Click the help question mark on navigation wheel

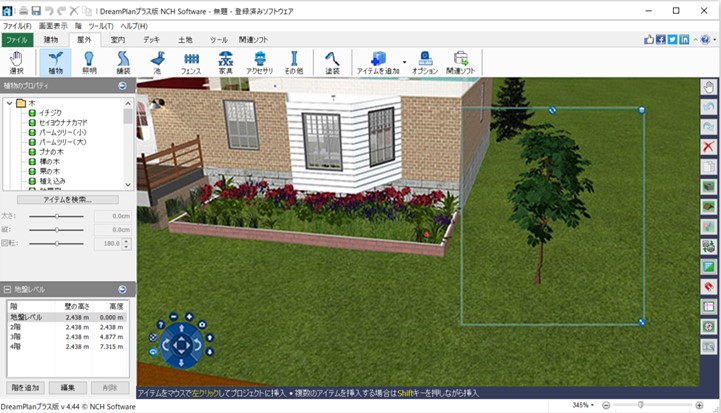pos(160,324)
